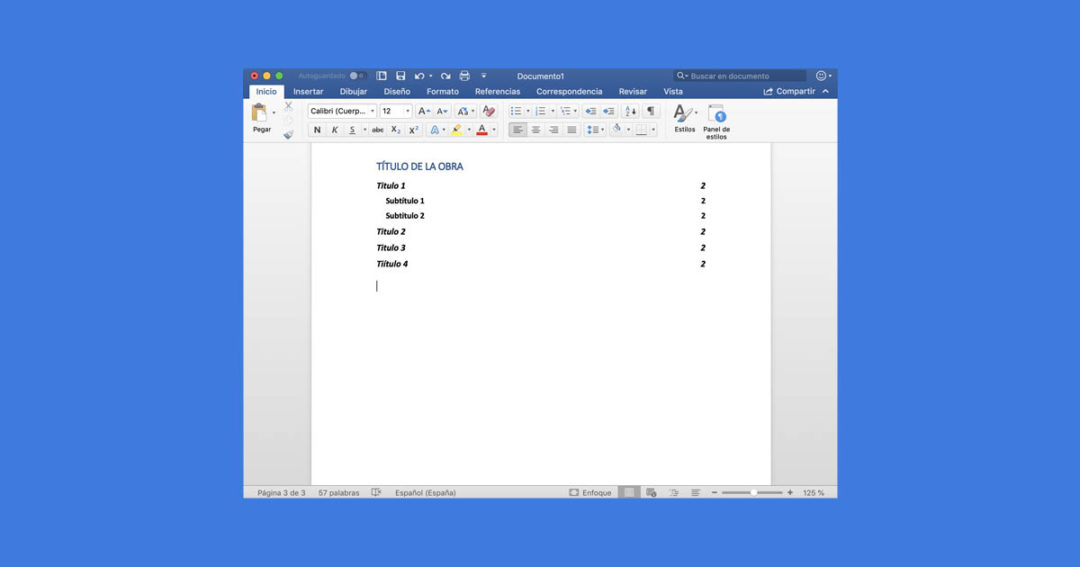Click the Decrease indent icon
The image size is (1080, 567).
coord(590,111)
